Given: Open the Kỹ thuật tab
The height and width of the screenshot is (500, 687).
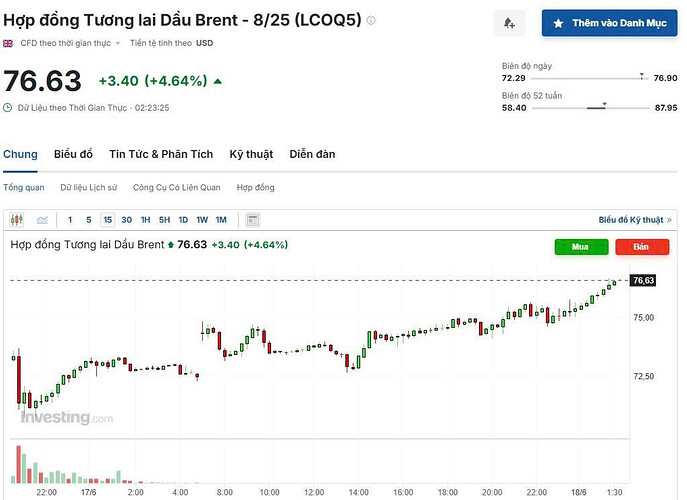Looking at the screenshot, I should [251, 154].
